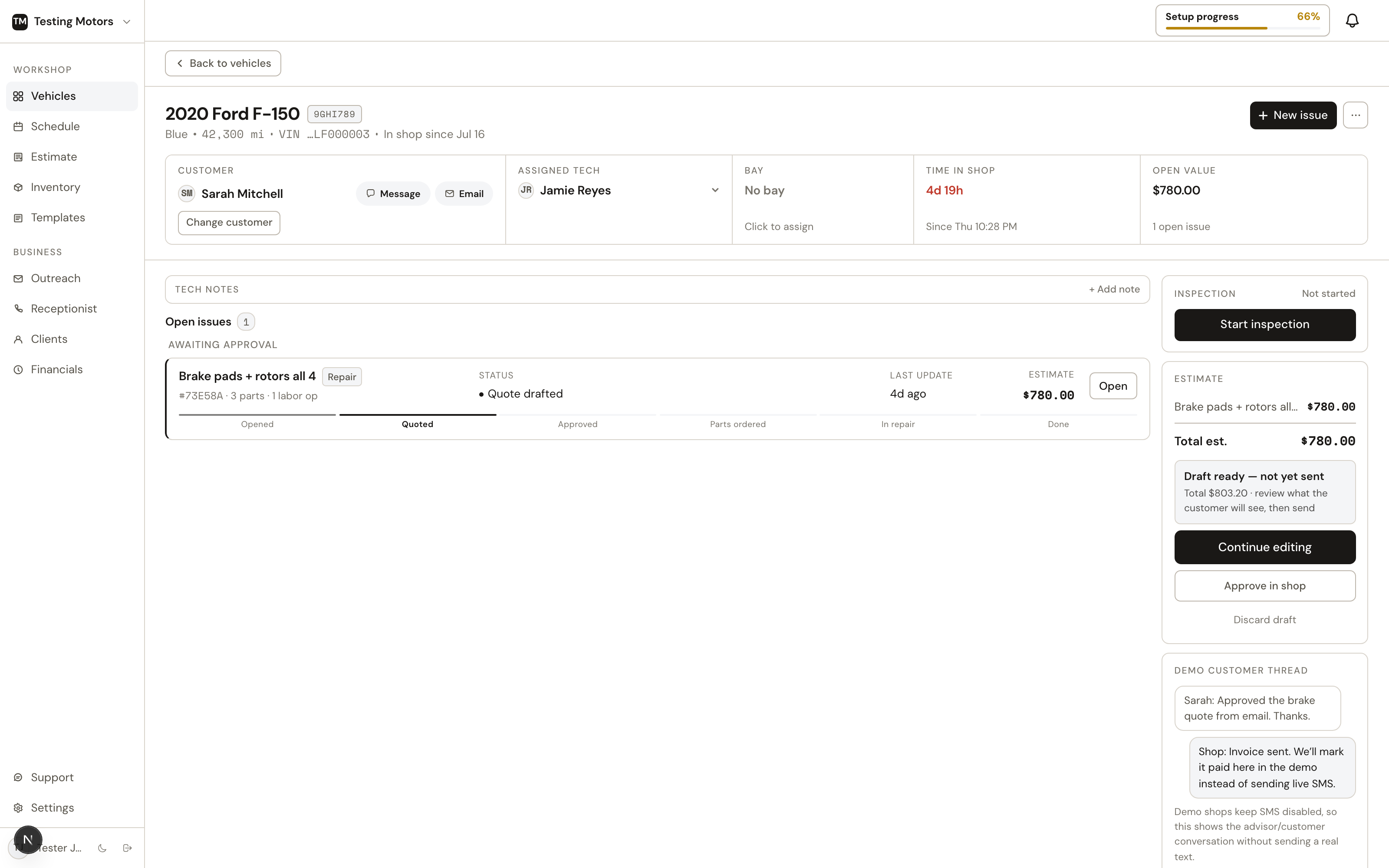Screen dimensions: 1389x868
Task: Click Approve in shop button
Action: coord(1264,586)
